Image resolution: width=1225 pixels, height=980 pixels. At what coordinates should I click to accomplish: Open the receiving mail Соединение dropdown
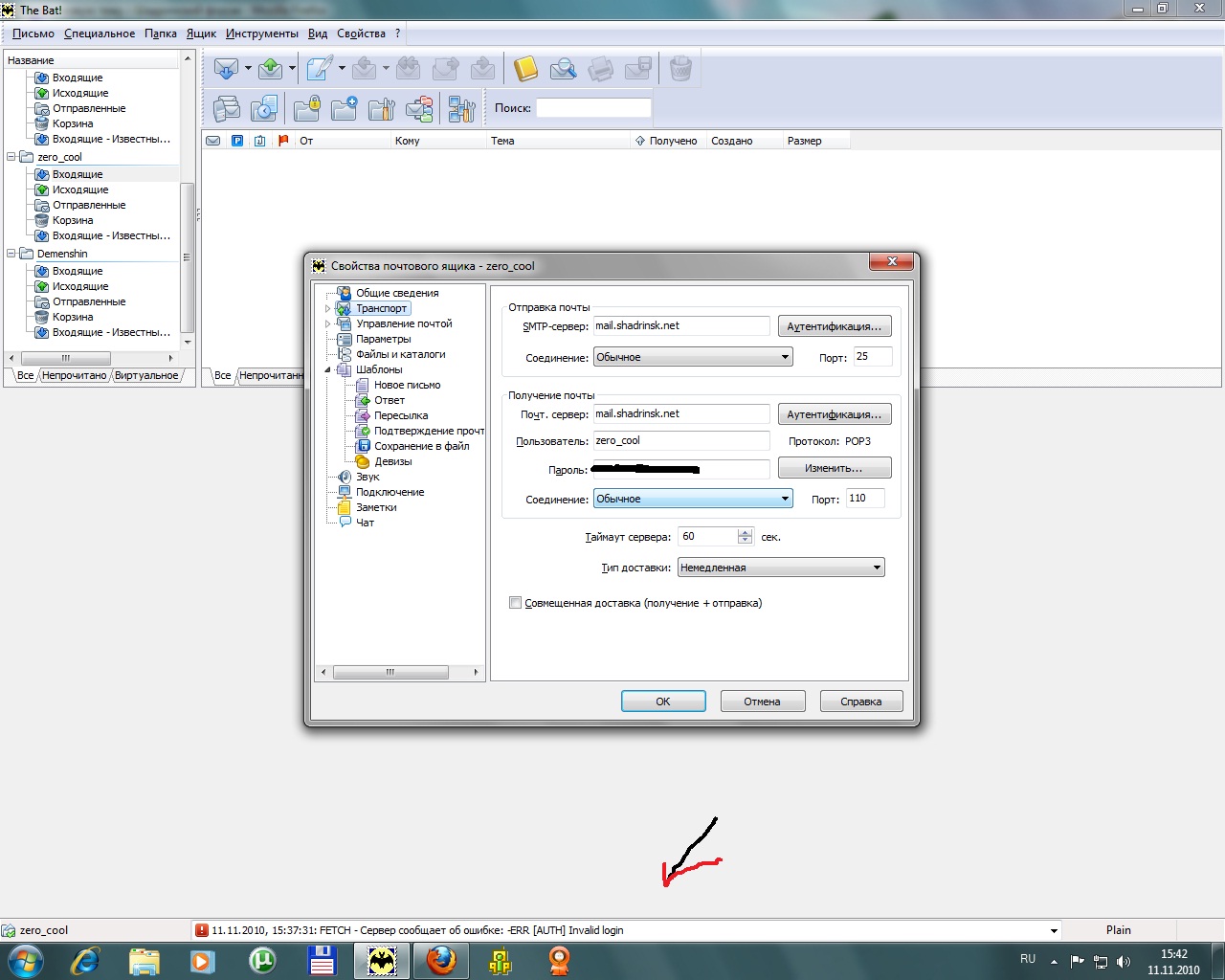pyautogui.click(x=693, y=499)
